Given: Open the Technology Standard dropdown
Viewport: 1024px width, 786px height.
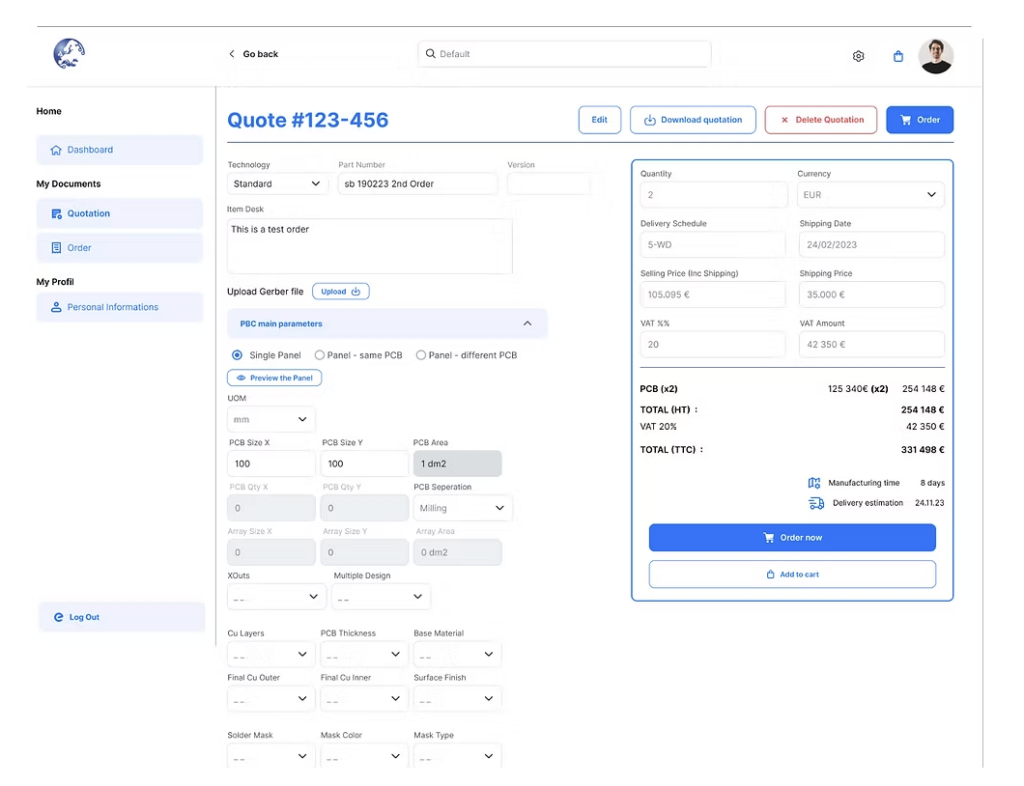Looking at the screenshot, I should [277, 184].
